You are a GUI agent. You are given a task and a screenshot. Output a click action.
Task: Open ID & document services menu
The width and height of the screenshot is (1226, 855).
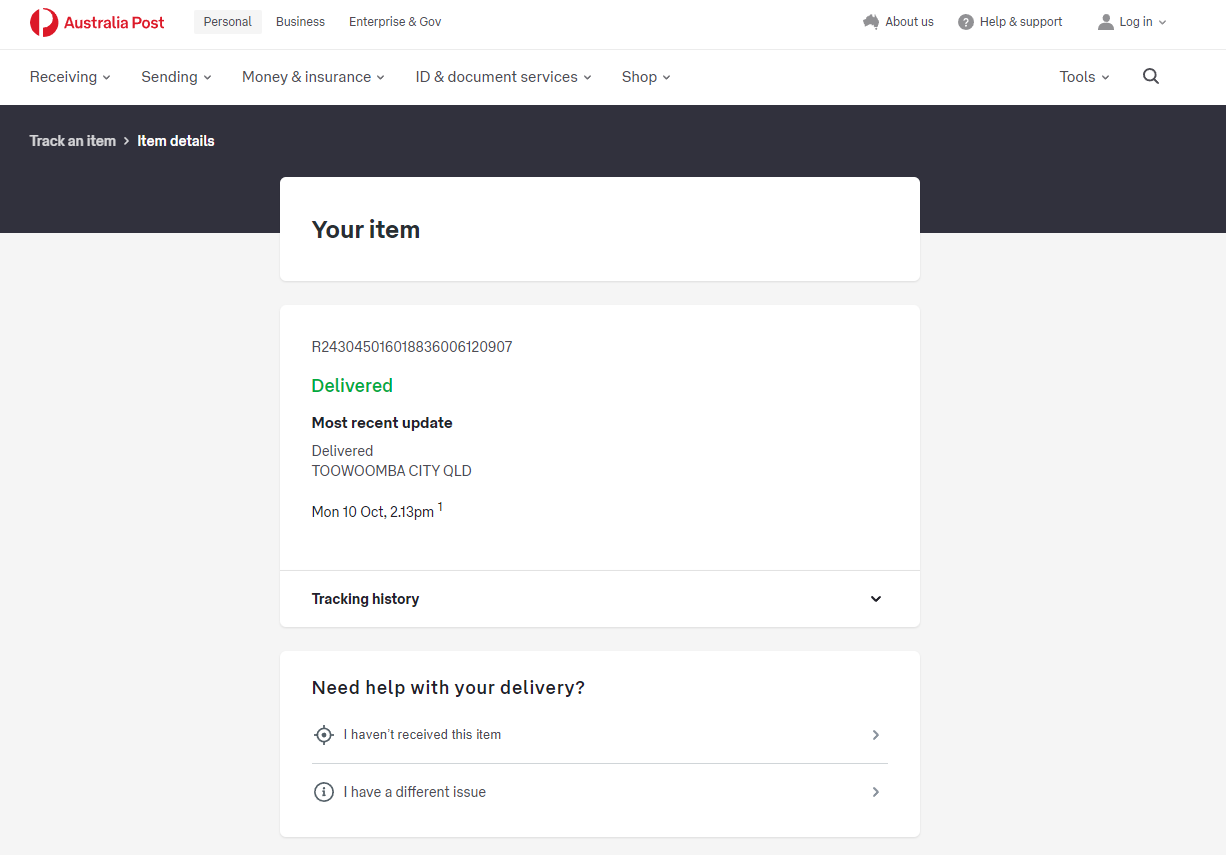[503, 77]
